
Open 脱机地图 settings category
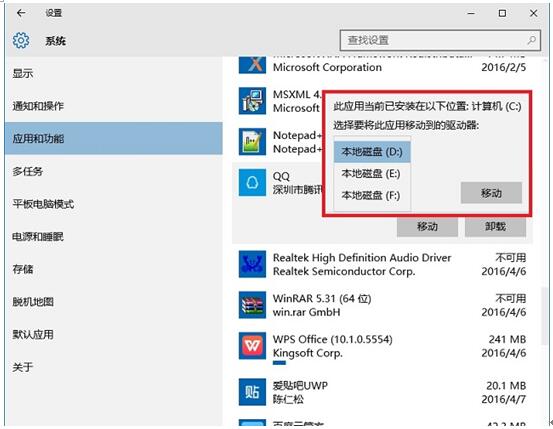tap(114, 302)
